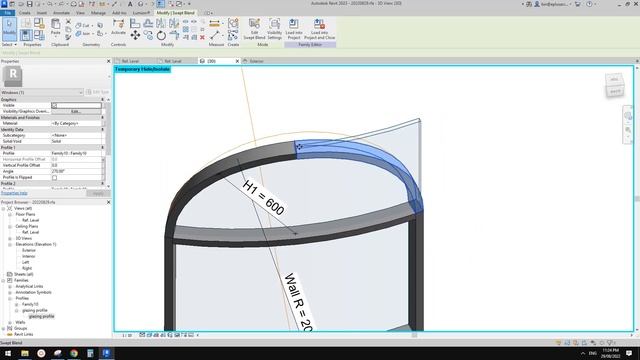The height and width of the screenshot is (360, 640).
Task: Click the Cut clipboard scissors icon
Action: click(x=68, y=21)
